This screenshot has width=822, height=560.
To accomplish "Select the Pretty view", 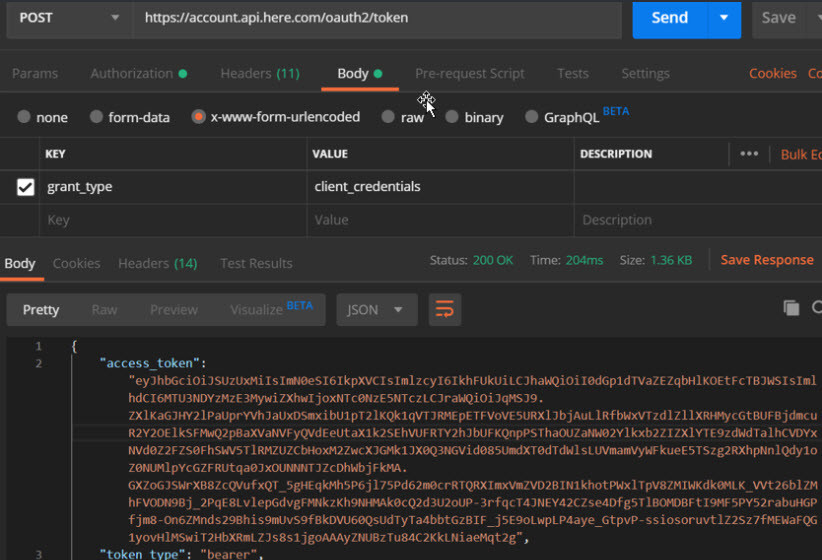I will pos(41,310).
